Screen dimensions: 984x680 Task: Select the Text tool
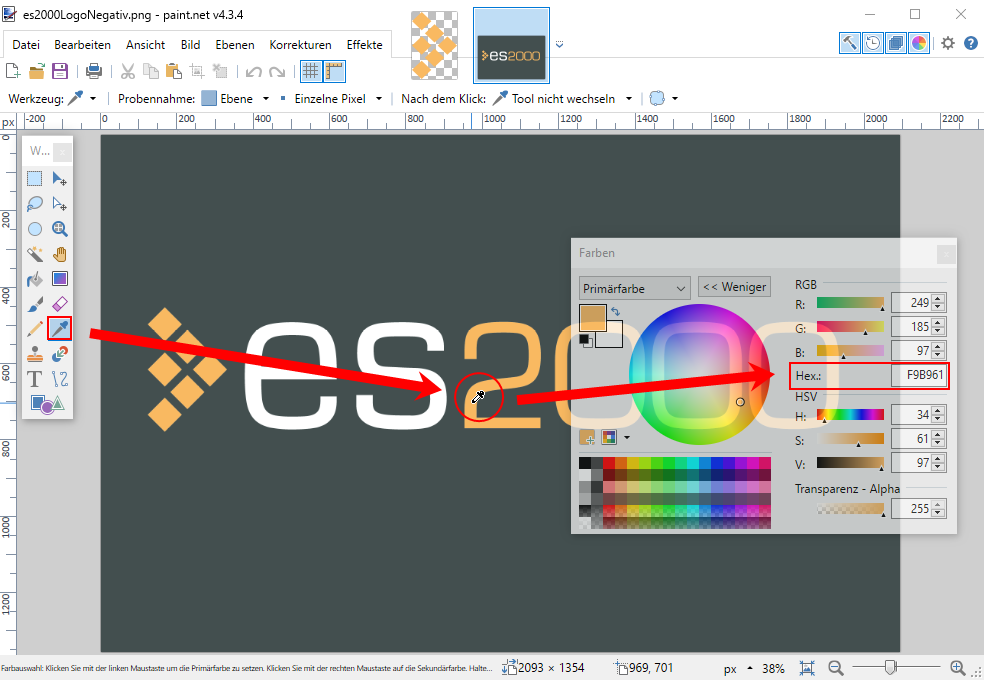[35, 379]
